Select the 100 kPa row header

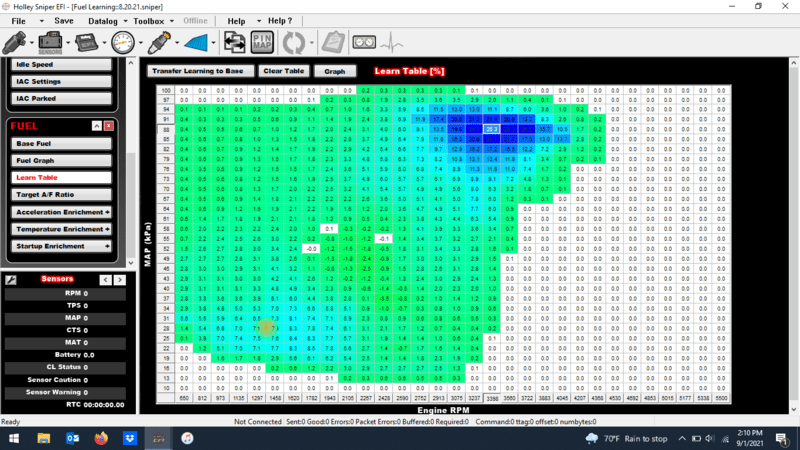(166, 90)
